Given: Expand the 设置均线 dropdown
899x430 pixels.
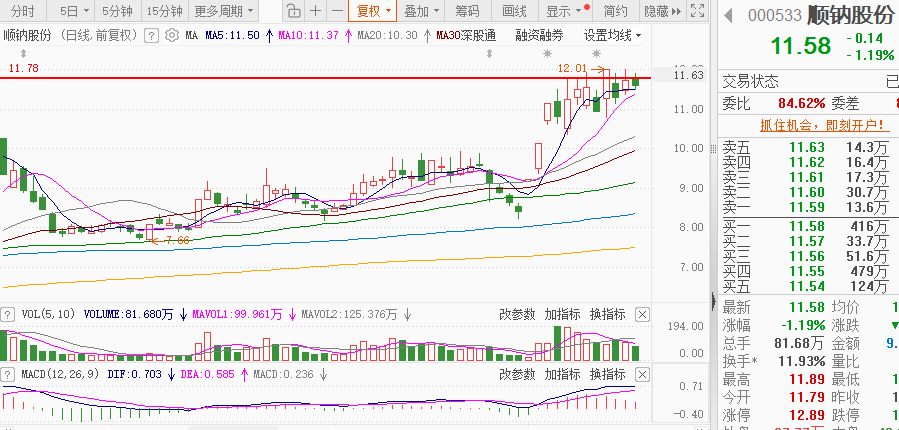Looking at the screenshot, I should (612, 36).
